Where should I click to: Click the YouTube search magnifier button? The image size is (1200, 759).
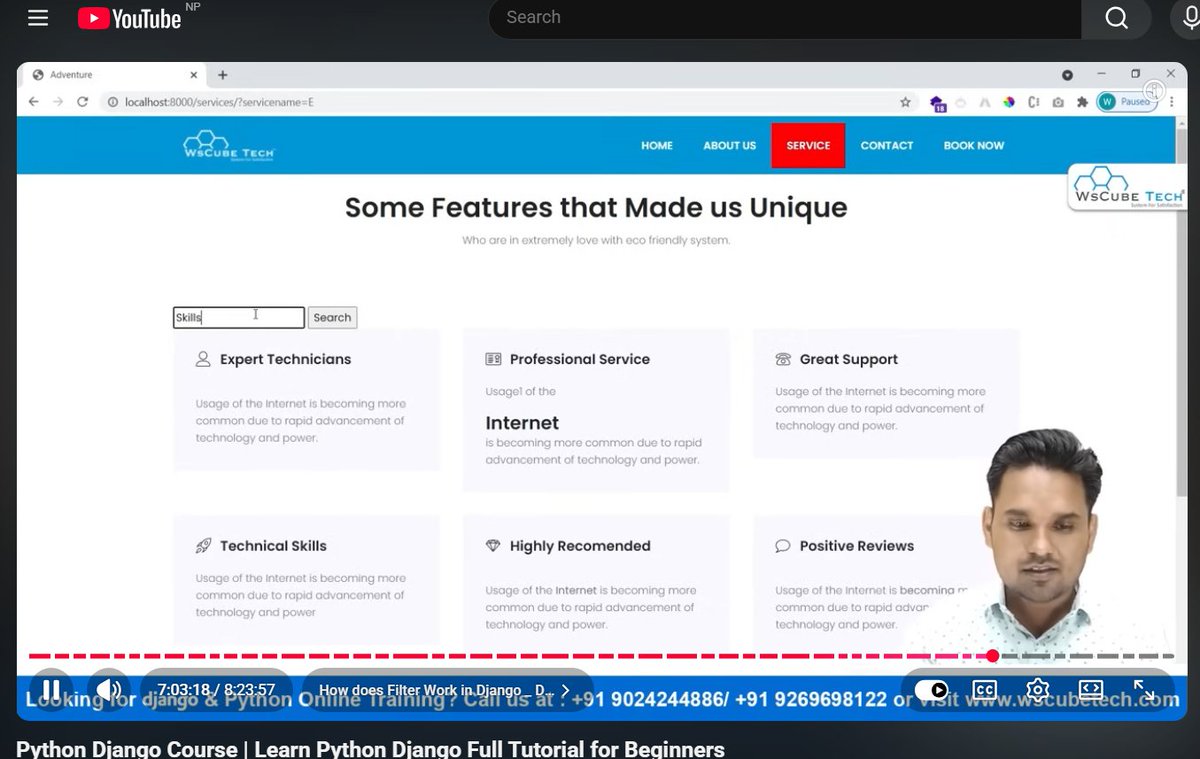point(1116,18)
